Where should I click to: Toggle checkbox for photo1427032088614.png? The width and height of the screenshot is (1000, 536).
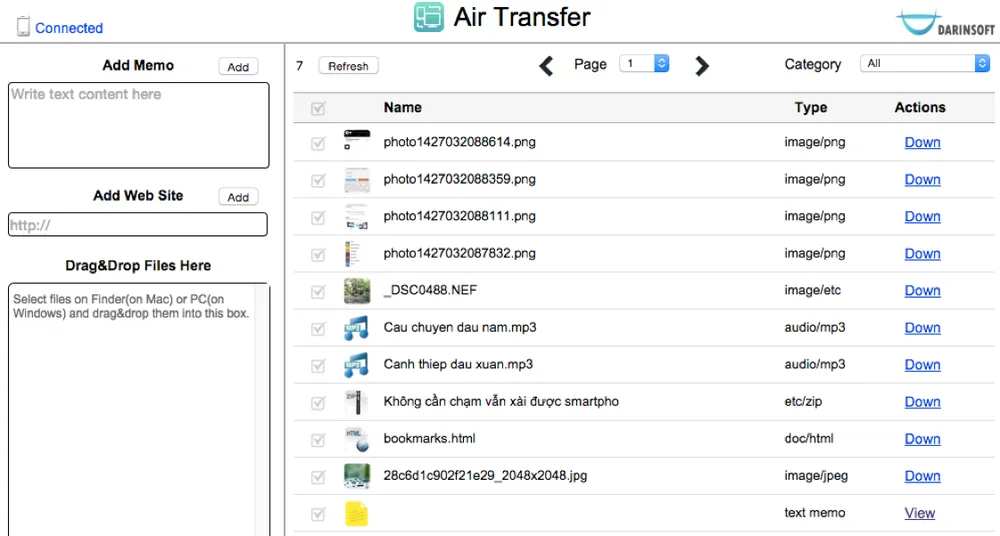click(318, 143)
